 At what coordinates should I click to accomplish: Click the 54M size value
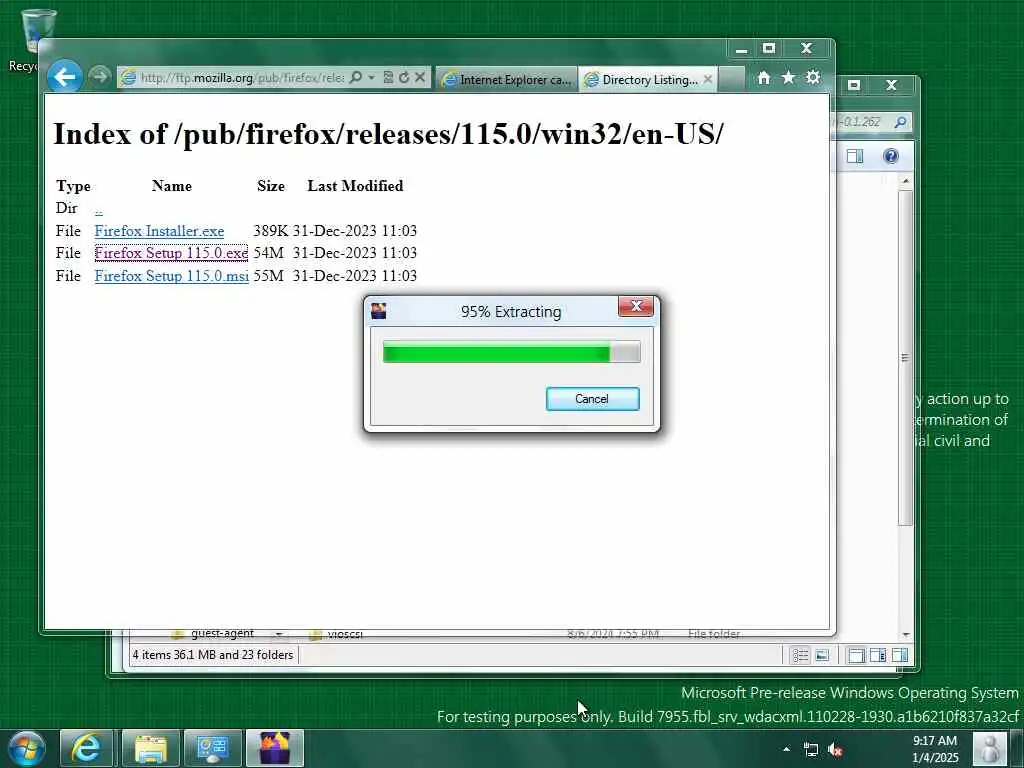click(268, 253)
